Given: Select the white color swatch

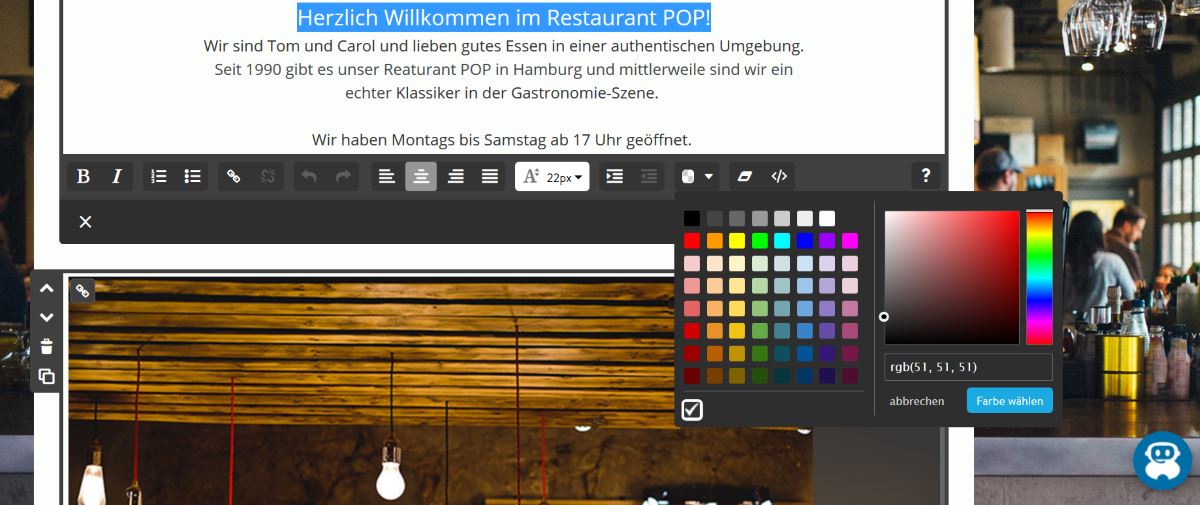Looking at the screenshot, I should point(827,218).
